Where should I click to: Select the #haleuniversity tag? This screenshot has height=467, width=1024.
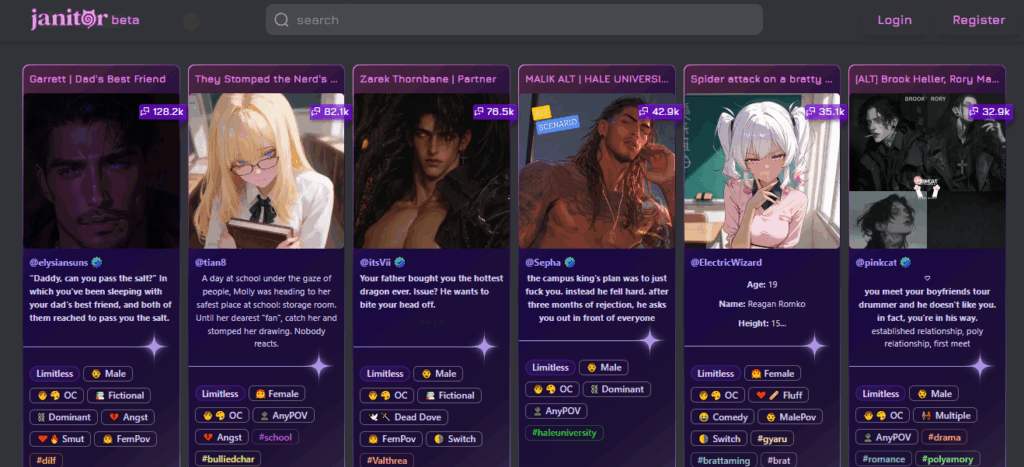coord(563,432)
